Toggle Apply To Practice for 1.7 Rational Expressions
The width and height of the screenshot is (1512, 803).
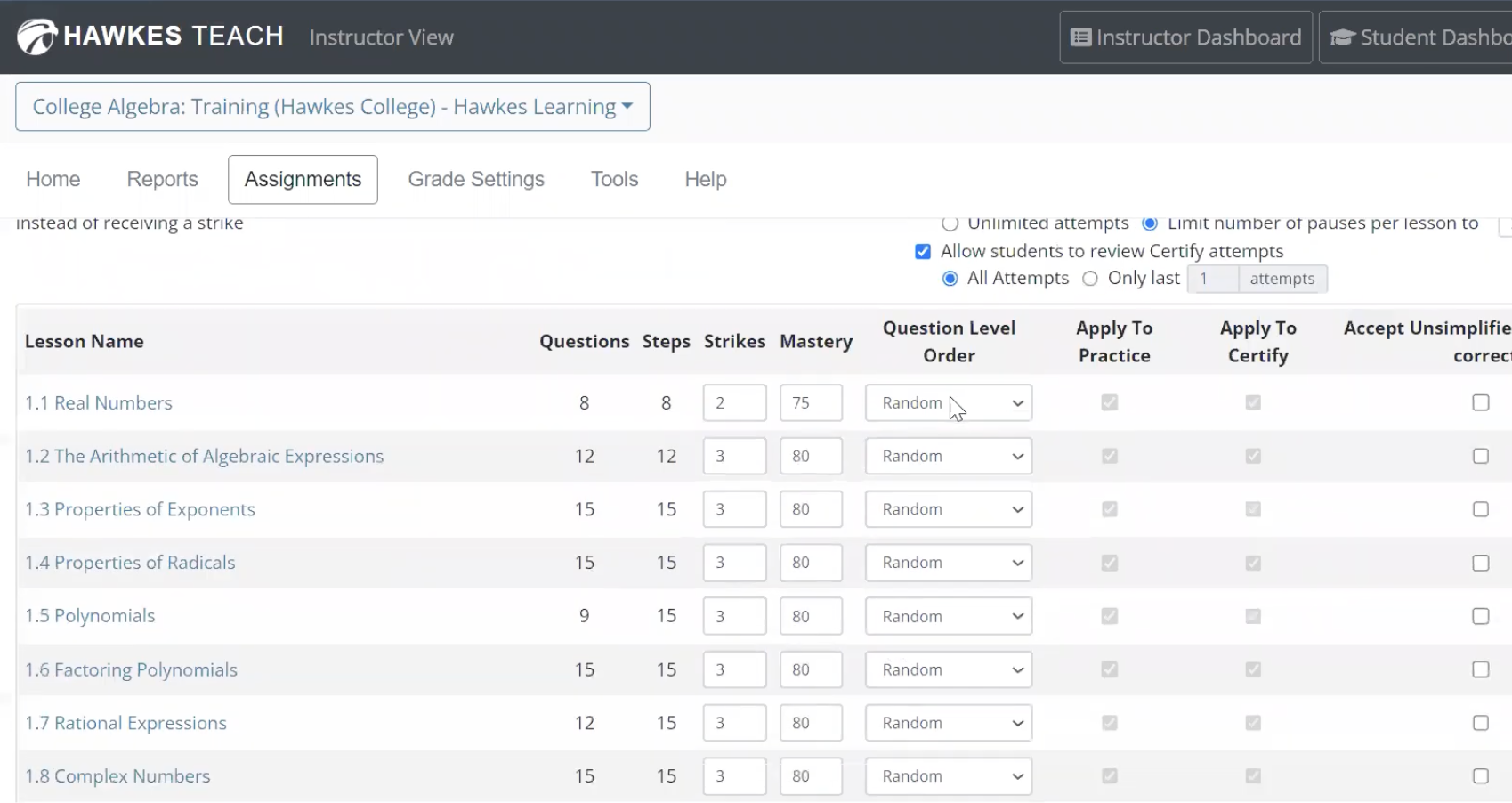tap(1109, 723)
